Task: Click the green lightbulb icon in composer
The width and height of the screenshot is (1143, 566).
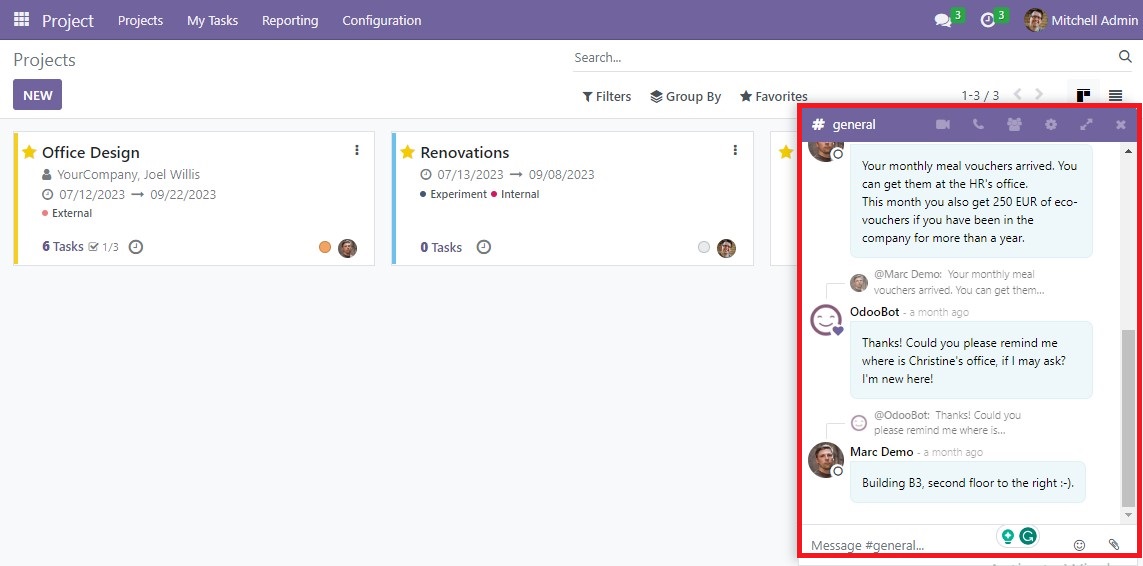Action: pos(1007,537)
